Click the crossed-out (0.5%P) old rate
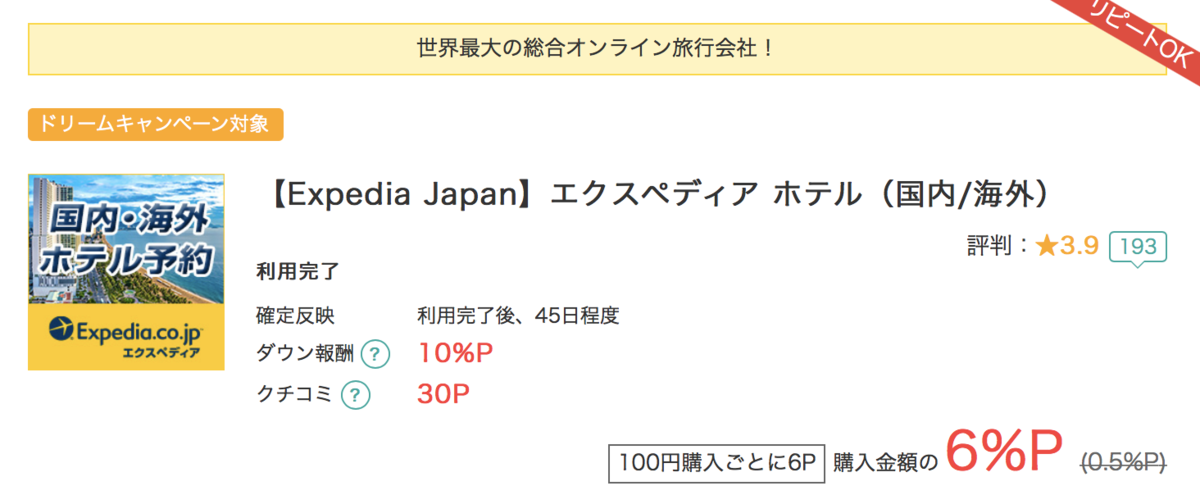 (1123, 461)
